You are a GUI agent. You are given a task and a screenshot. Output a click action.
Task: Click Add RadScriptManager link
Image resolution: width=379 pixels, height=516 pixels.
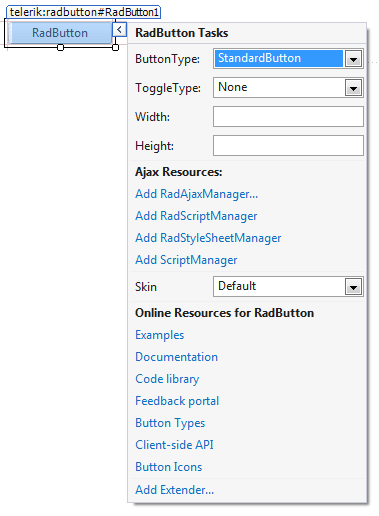pyautogui.click(x=196, y=216)
